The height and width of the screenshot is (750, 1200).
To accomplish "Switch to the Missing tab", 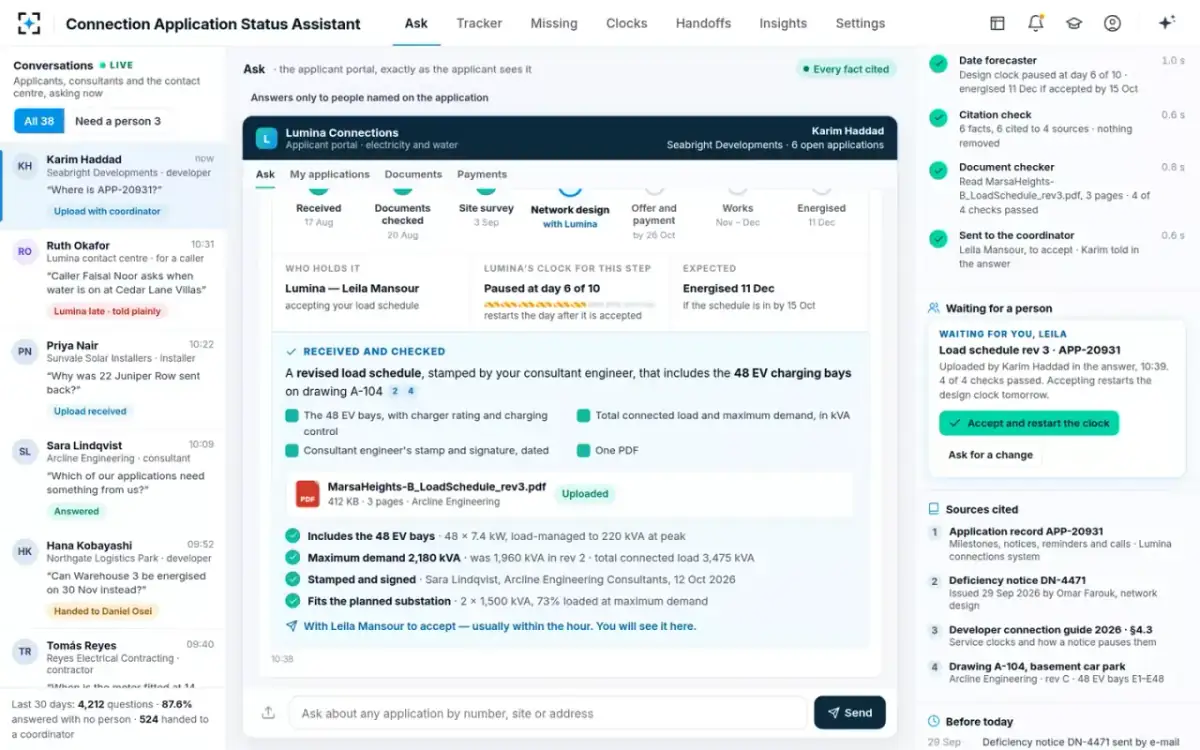I will 554,23.
